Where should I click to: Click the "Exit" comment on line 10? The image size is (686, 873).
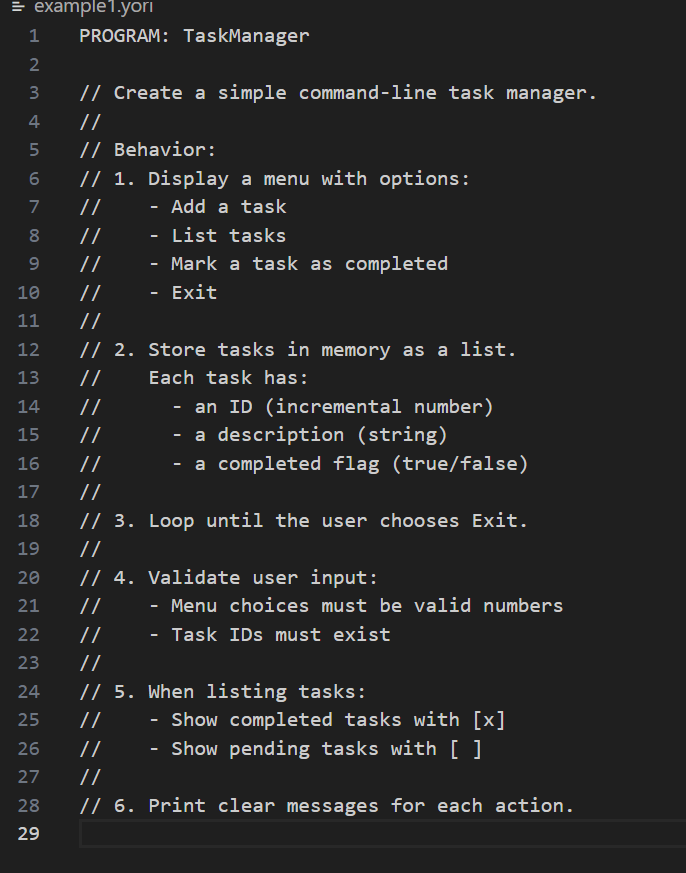coord(194,293)
